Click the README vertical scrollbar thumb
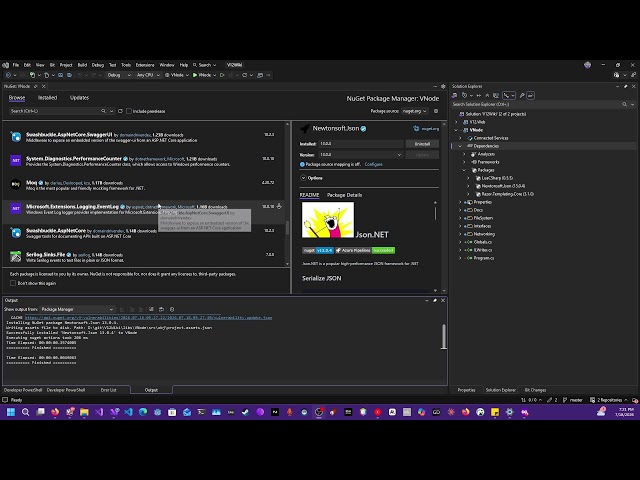640x480 pixels. [x=435, y=213]
